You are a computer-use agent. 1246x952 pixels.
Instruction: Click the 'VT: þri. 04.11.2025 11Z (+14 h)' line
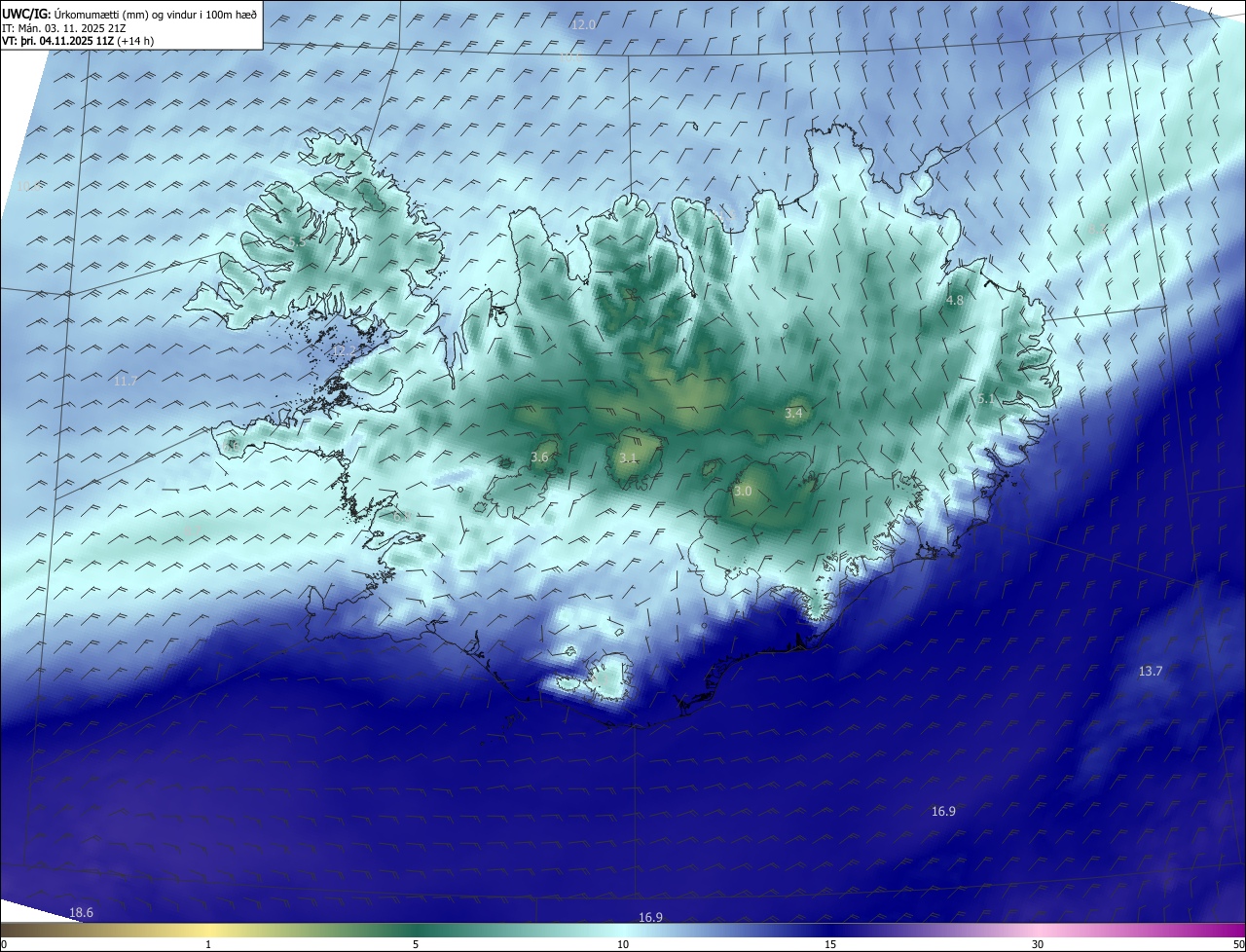click(x=78, y=41)
